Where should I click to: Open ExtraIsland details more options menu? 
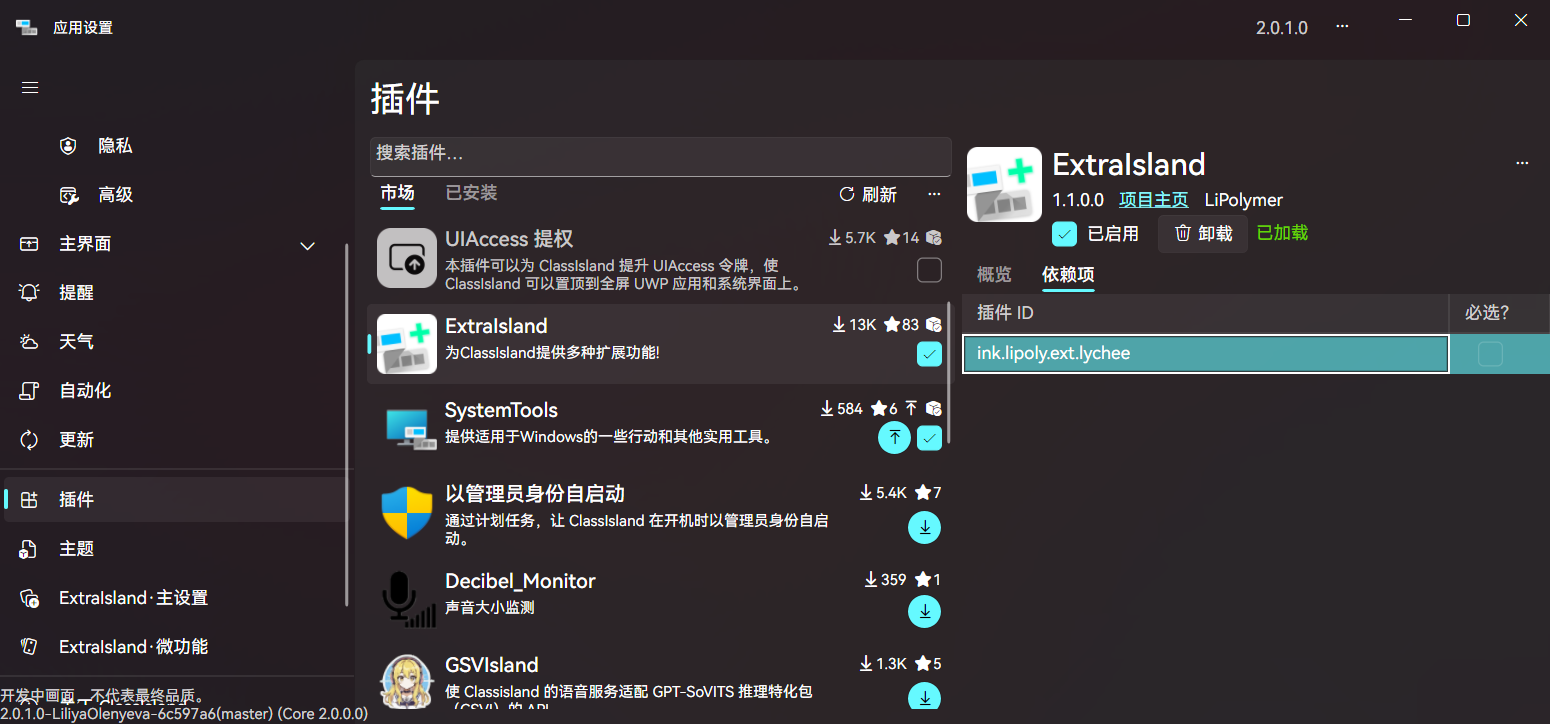click(1522, 163)
